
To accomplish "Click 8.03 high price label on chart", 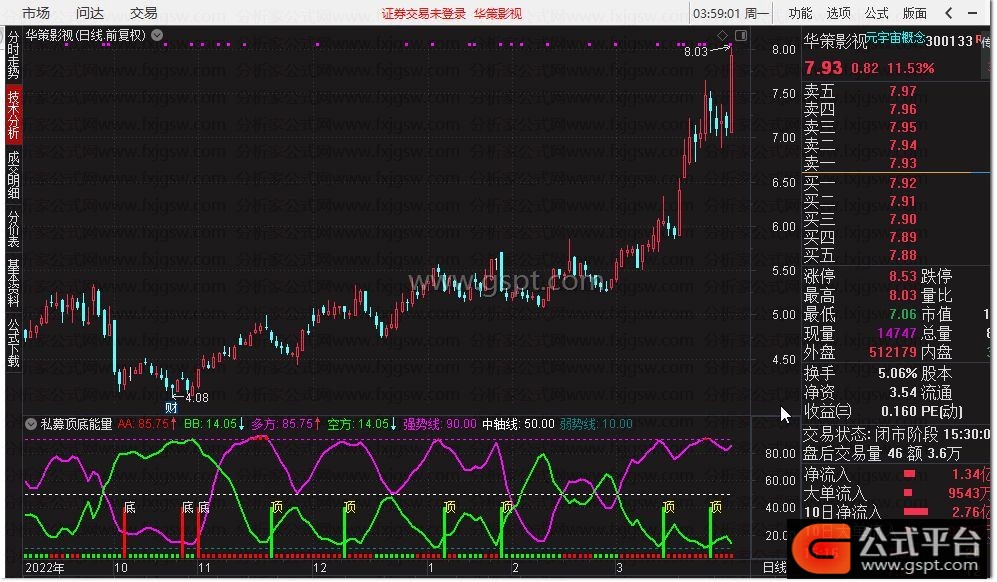I will [696, 52].
